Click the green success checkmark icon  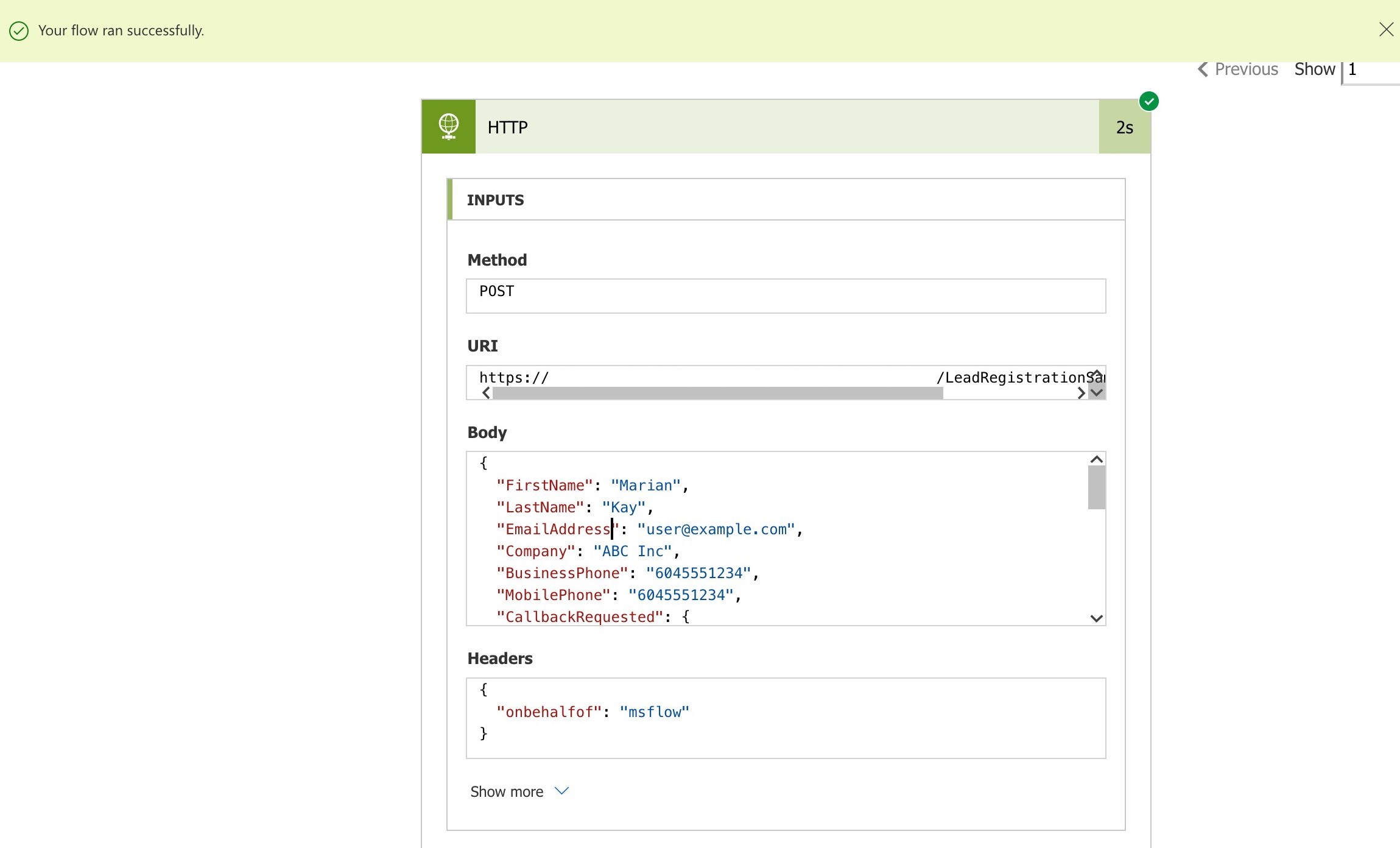coord(18,30)
